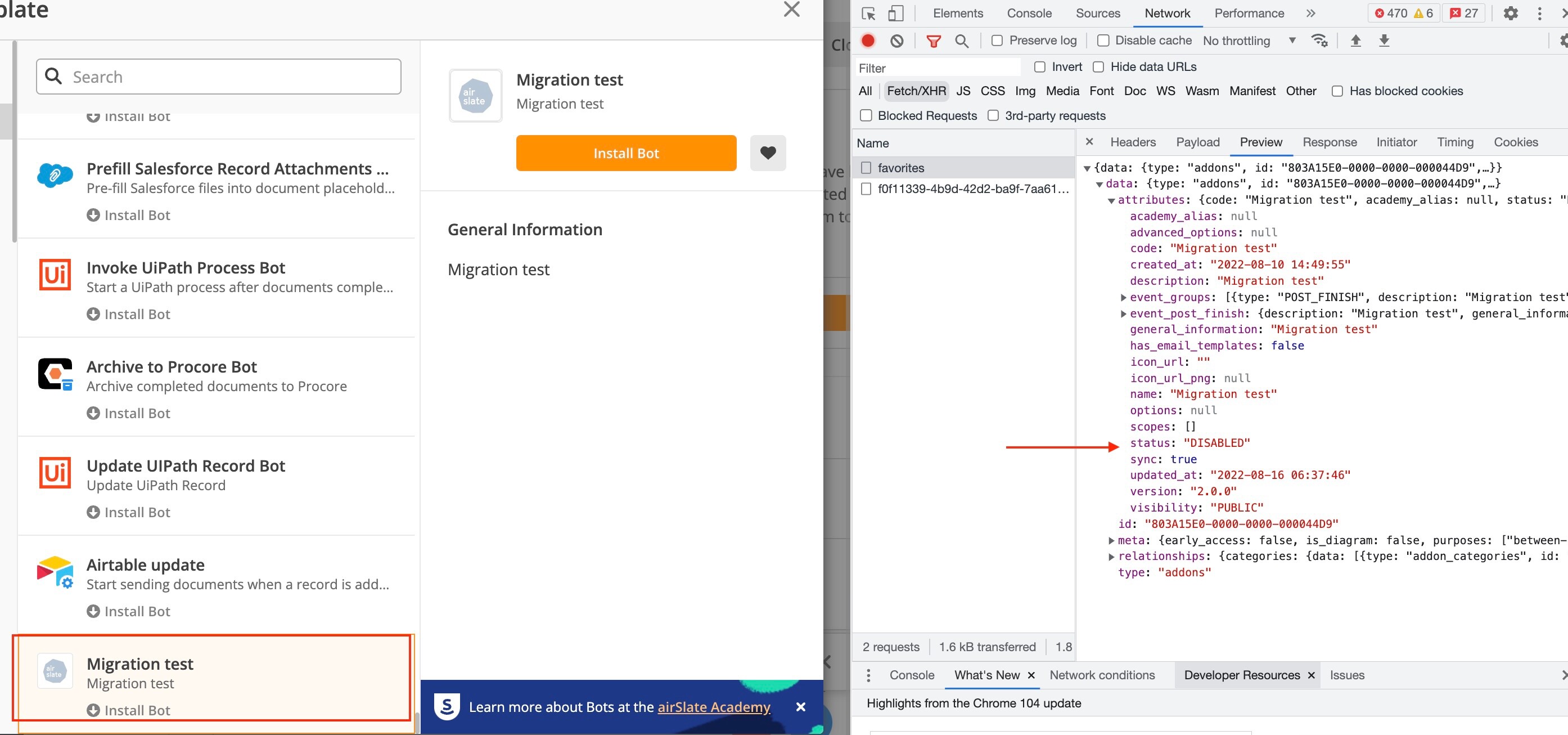
Task: Open the Console panel tab
Action: pyautogui.click(x=1029, y=14)
